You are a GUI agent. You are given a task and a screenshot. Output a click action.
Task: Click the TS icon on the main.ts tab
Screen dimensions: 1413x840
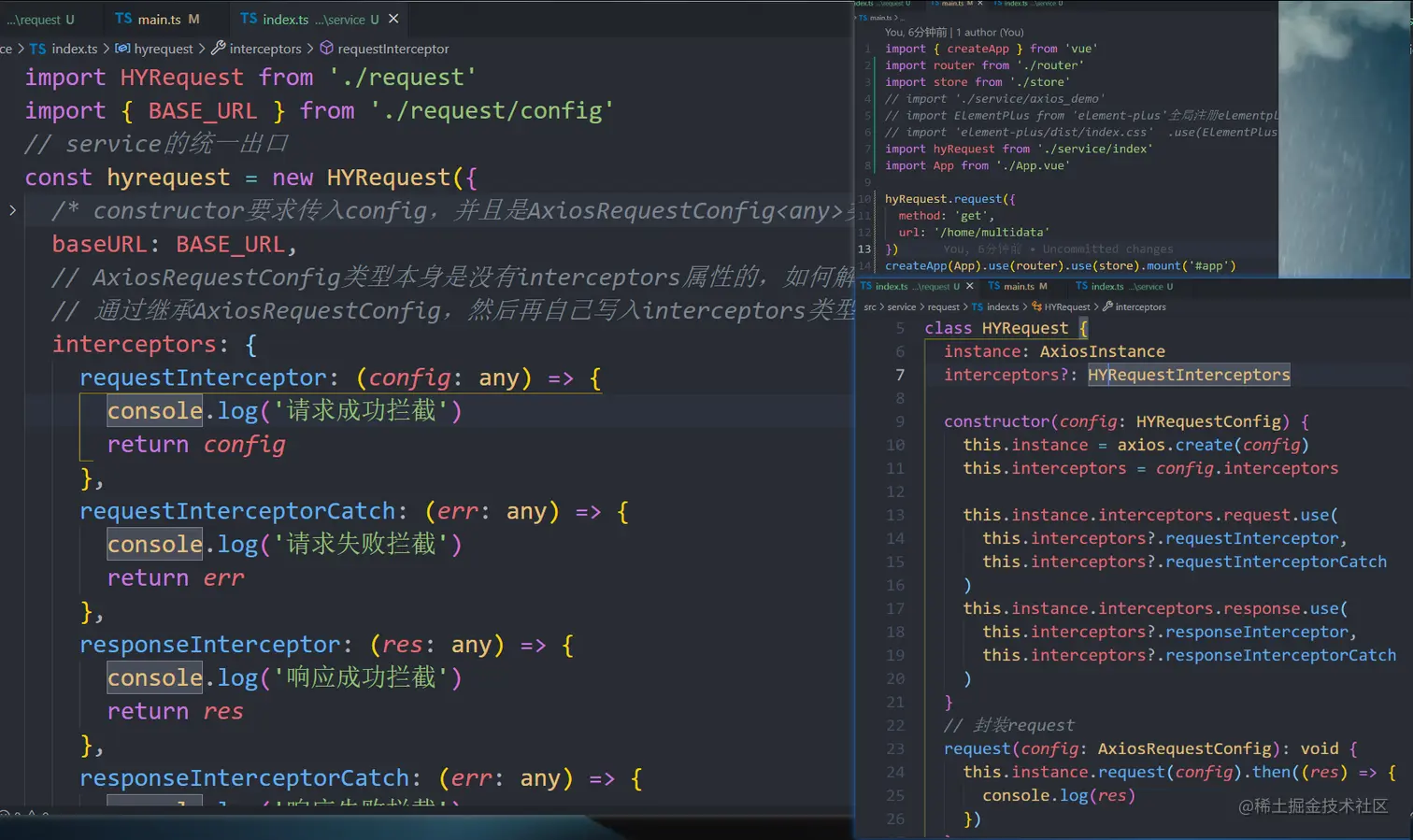pos(121,19)
